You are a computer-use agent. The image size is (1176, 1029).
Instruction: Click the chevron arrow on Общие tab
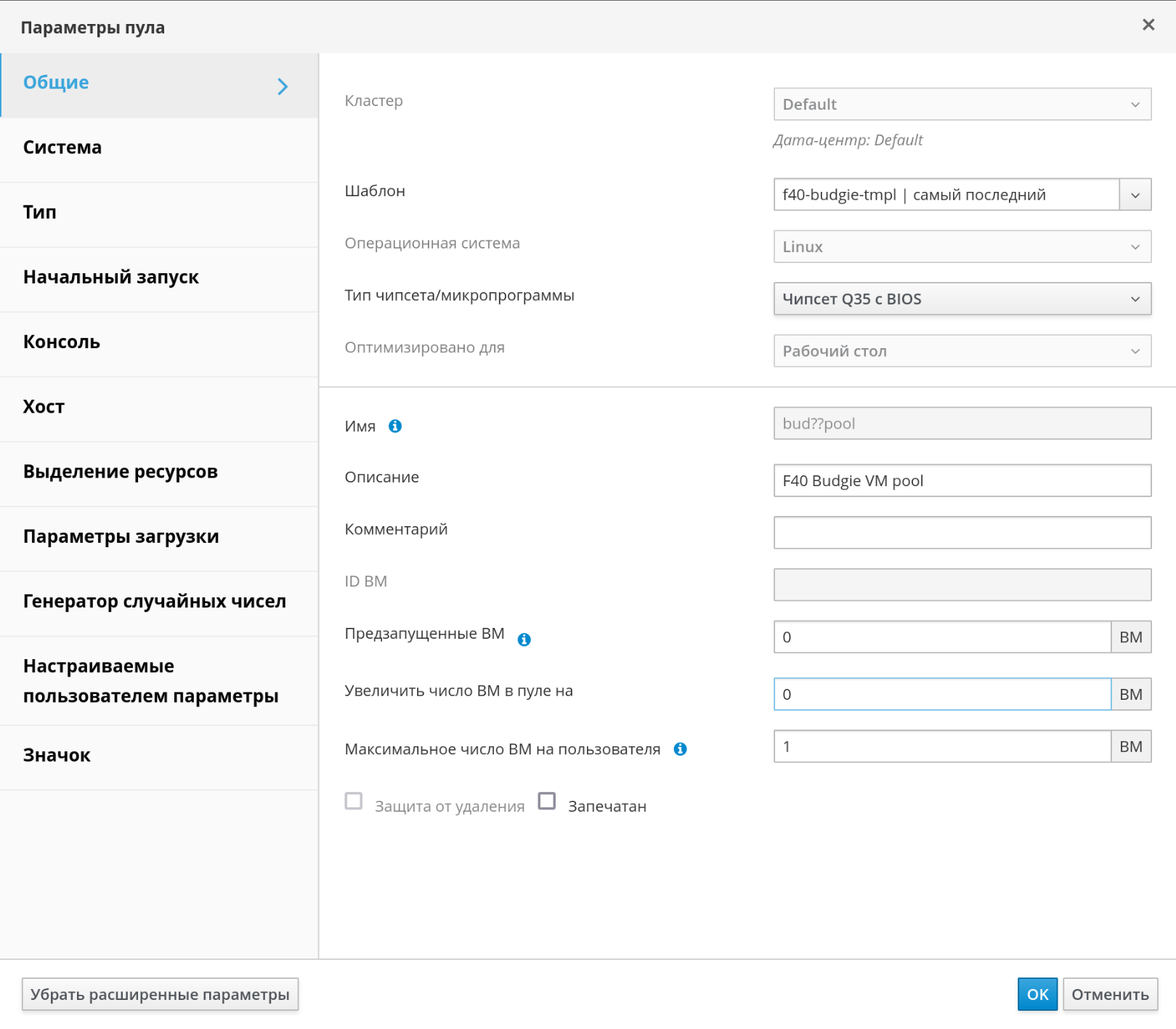pyautogui.click(x=283, y=86)
